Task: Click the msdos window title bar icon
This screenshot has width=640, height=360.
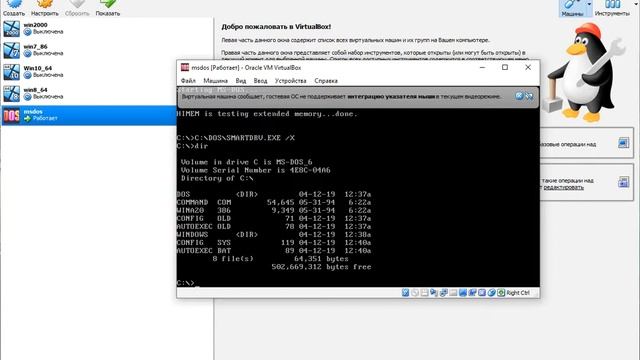Action: click(x=185, y=67)
